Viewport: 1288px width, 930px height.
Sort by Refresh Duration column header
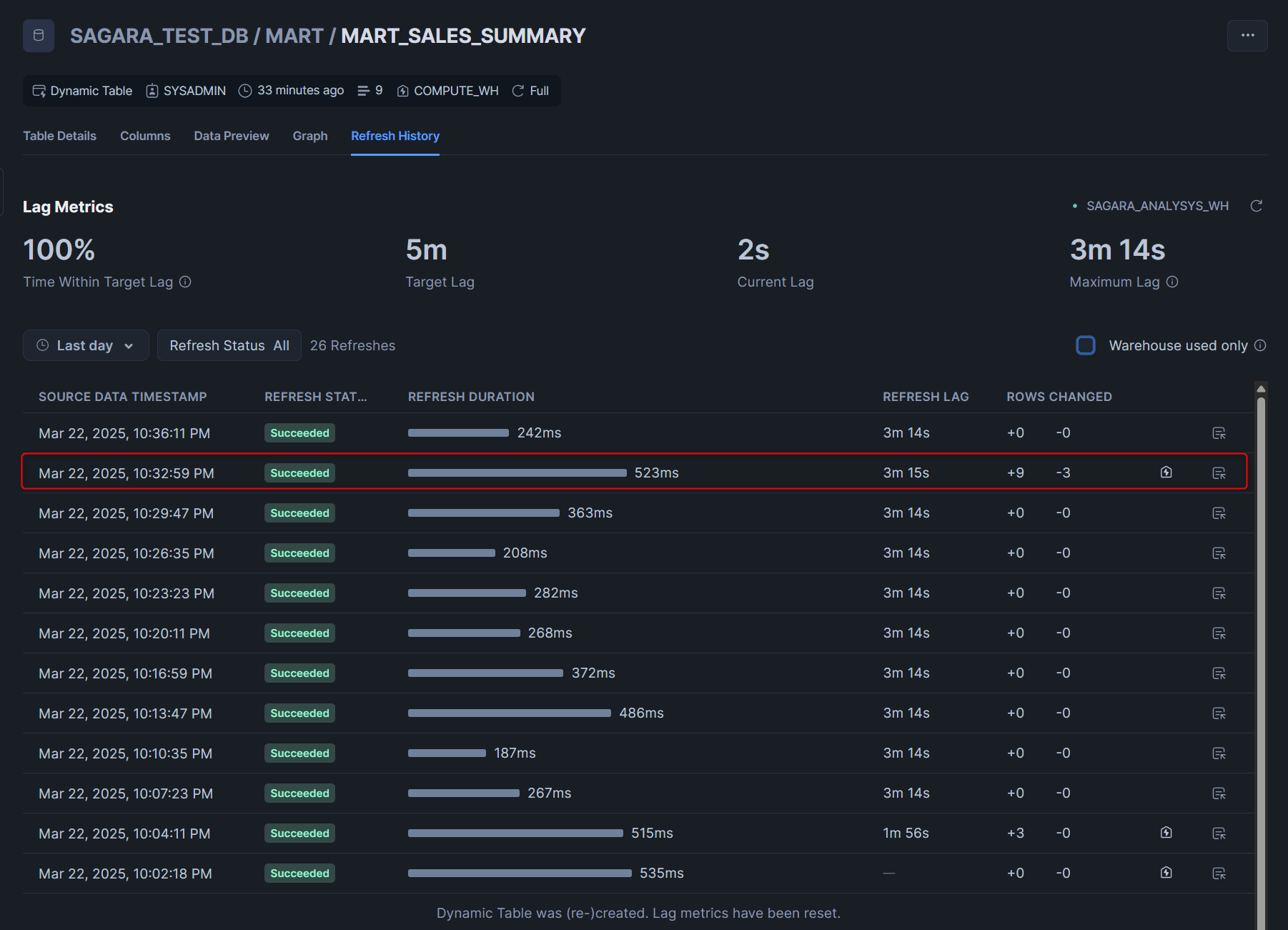point(471,397)
